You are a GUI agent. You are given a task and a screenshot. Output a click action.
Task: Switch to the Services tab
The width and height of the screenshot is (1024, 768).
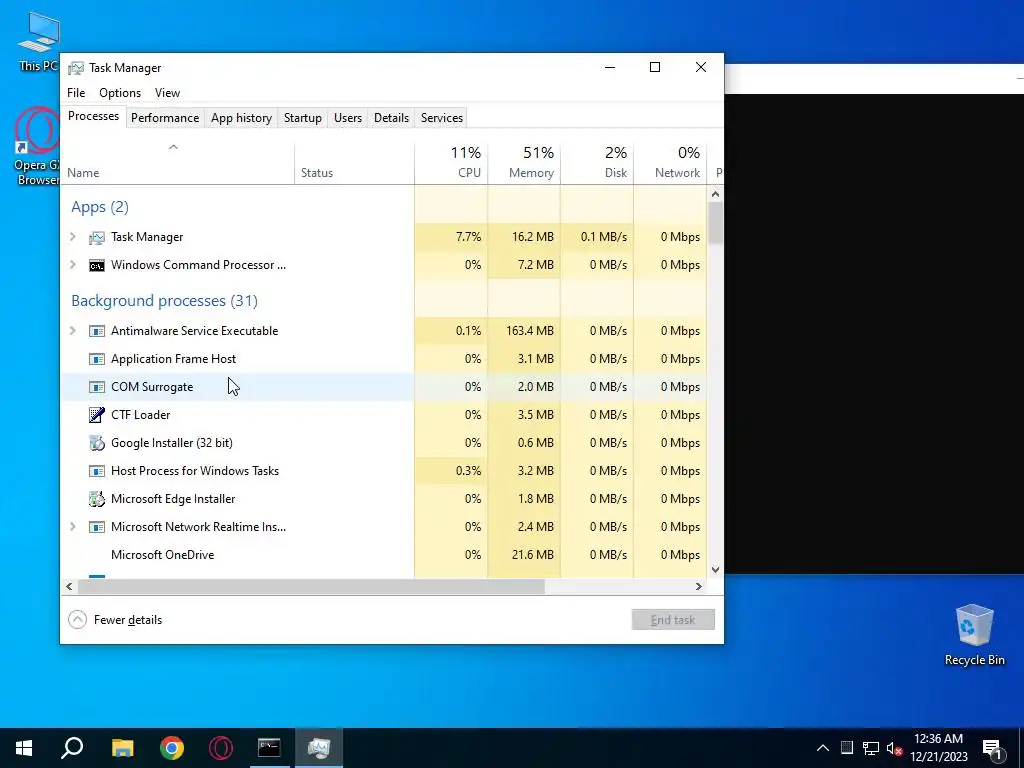pos(441,118)
